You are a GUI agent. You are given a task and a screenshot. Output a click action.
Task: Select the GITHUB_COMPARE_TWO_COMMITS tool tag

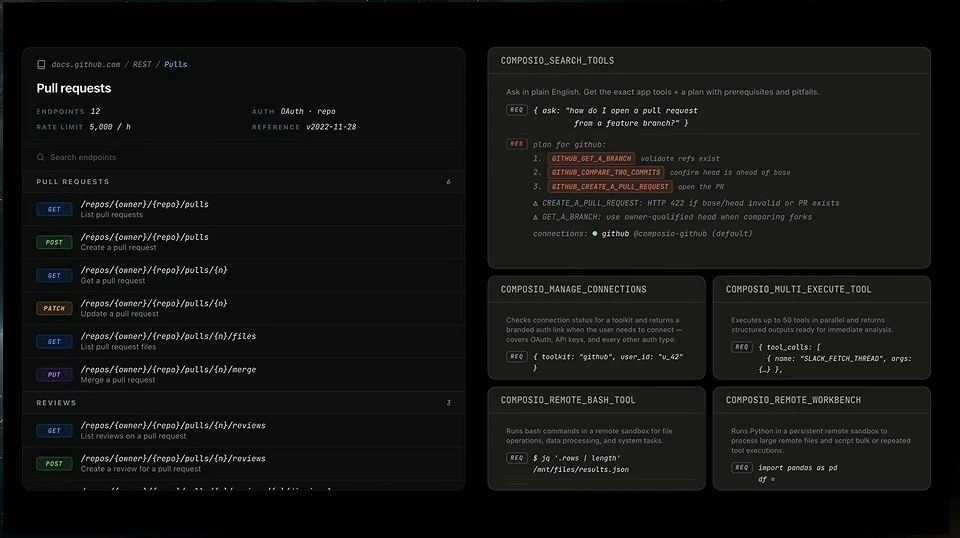pos(606,173)
